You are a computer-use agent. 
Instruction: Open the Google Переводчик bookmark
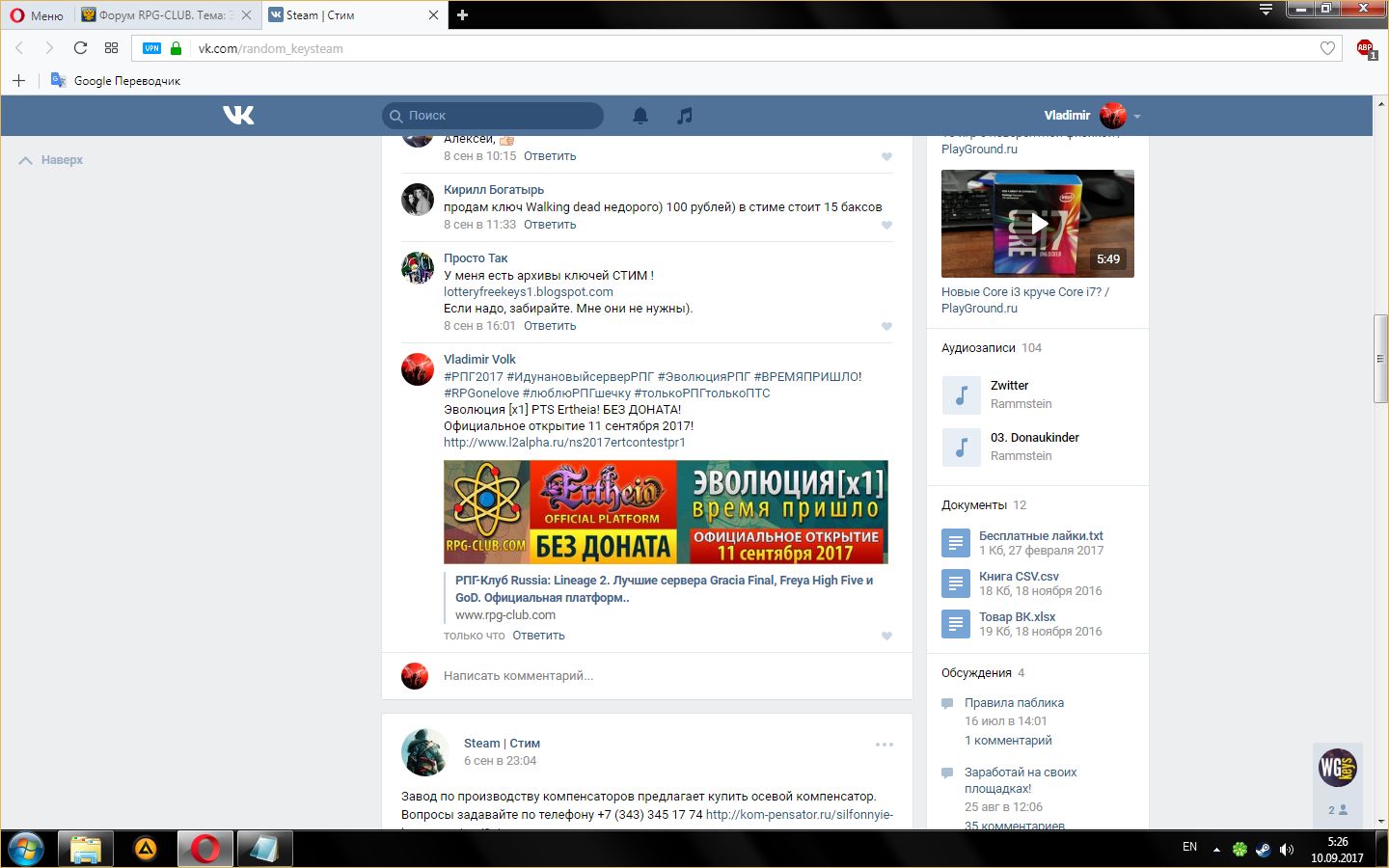116,81
